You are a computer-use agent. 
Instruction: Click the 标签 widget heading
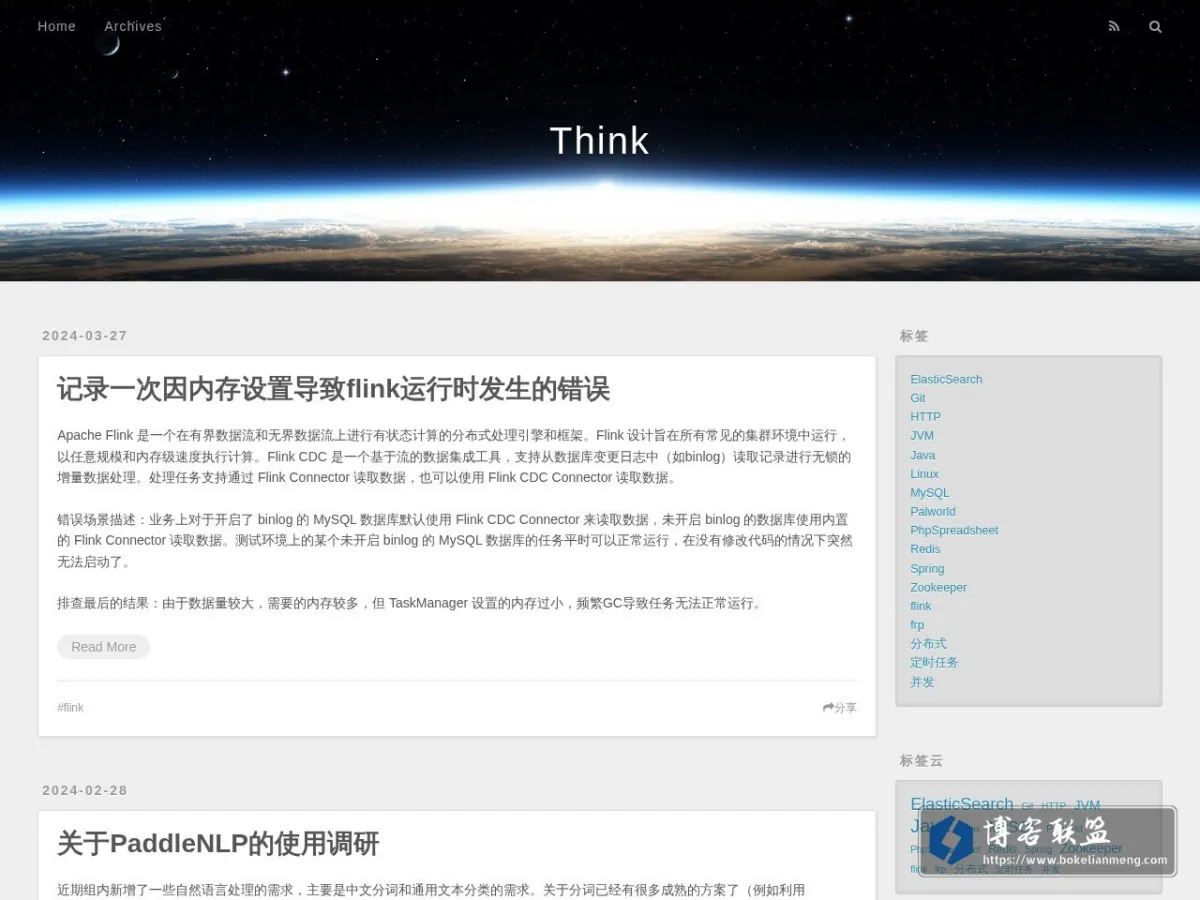(914, 336)
